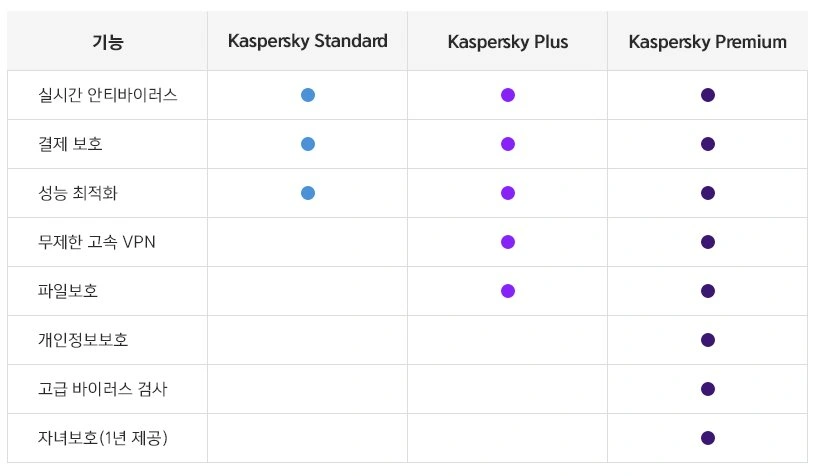
Task: Click Premium dot in 개인정보보호 row
Action: coord(708,340)
